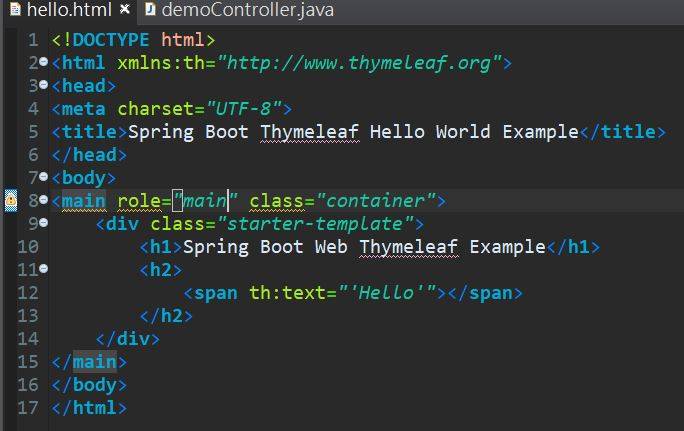Click the opening title tag on line 5
This screenshot has width=684, height=431.
89,132
